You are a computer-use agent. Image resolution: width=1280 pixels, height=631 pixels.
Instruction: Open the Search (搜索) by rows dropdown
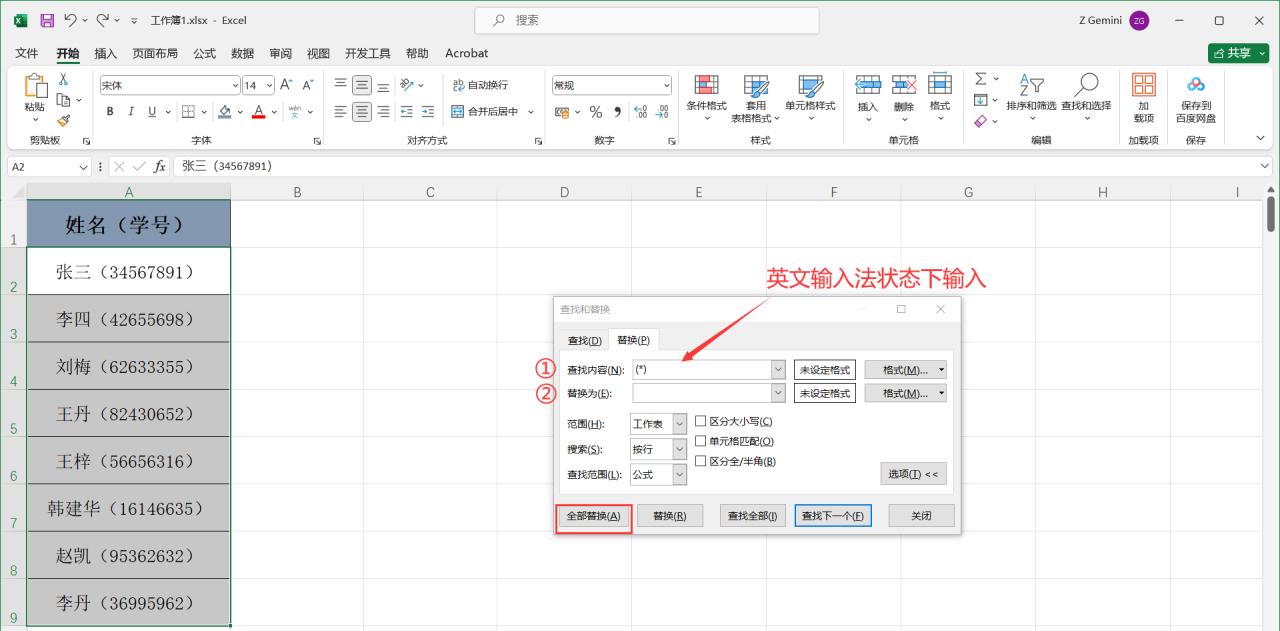click(680, 450)
